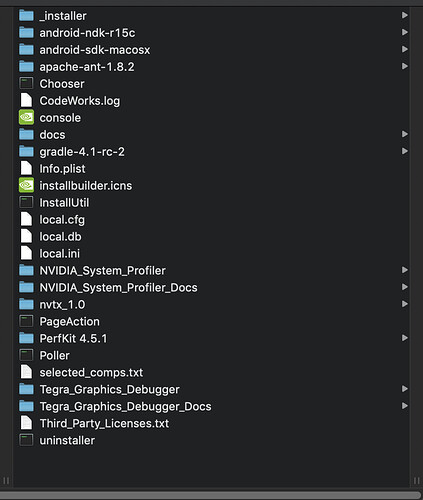Click the local.db file icon
Image resolution: width=423 pixels, height=500 pixels.
click(26, 236)
